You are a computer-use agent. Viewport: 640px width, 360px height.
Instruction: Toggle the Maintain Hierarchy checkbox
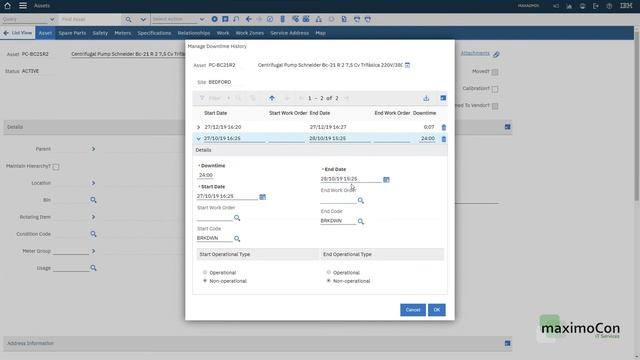point(56,167)
